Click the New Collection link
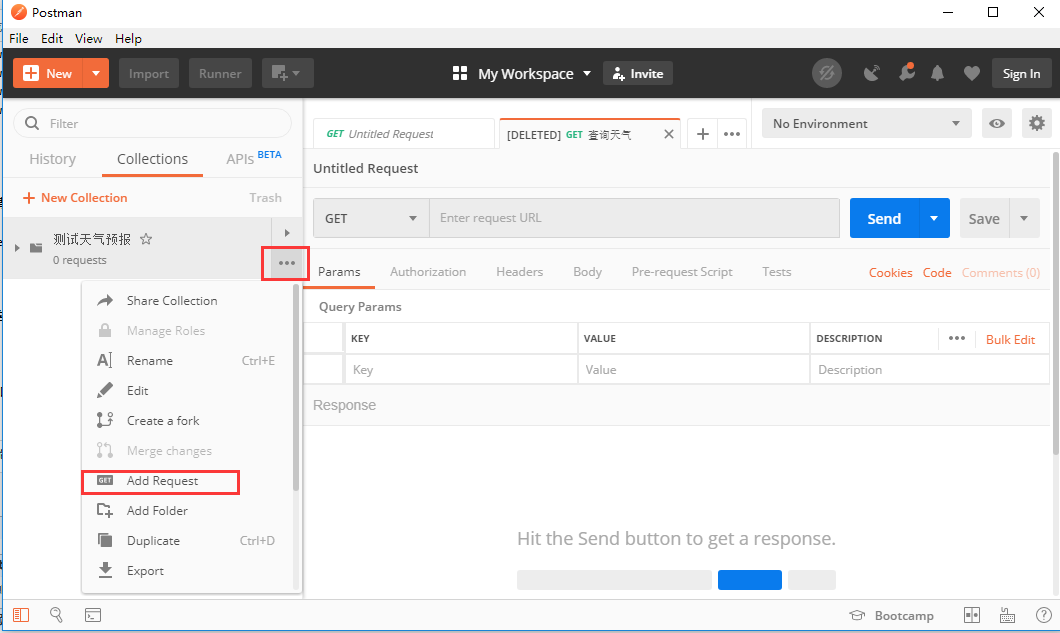Image resolution: width=1060 pixels, height=633 pixels. click(x=75, y=197)
